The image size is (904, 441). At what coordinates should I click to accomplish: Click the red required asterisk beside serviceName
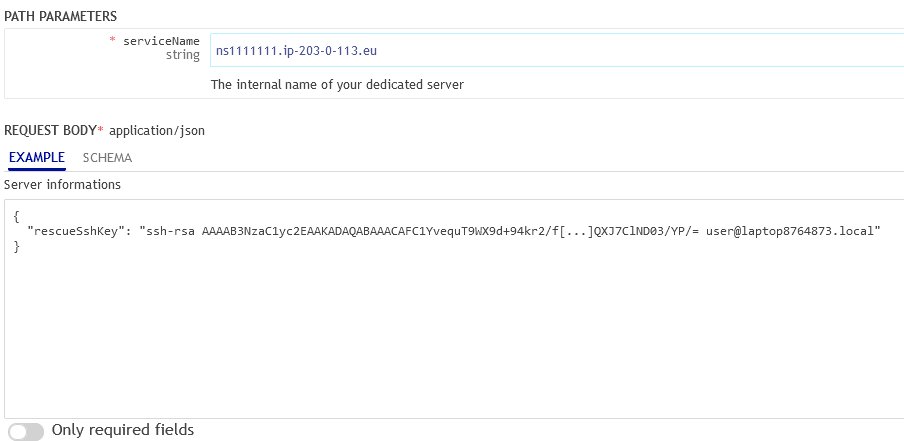pyautogui.click(x=113, y=42)
